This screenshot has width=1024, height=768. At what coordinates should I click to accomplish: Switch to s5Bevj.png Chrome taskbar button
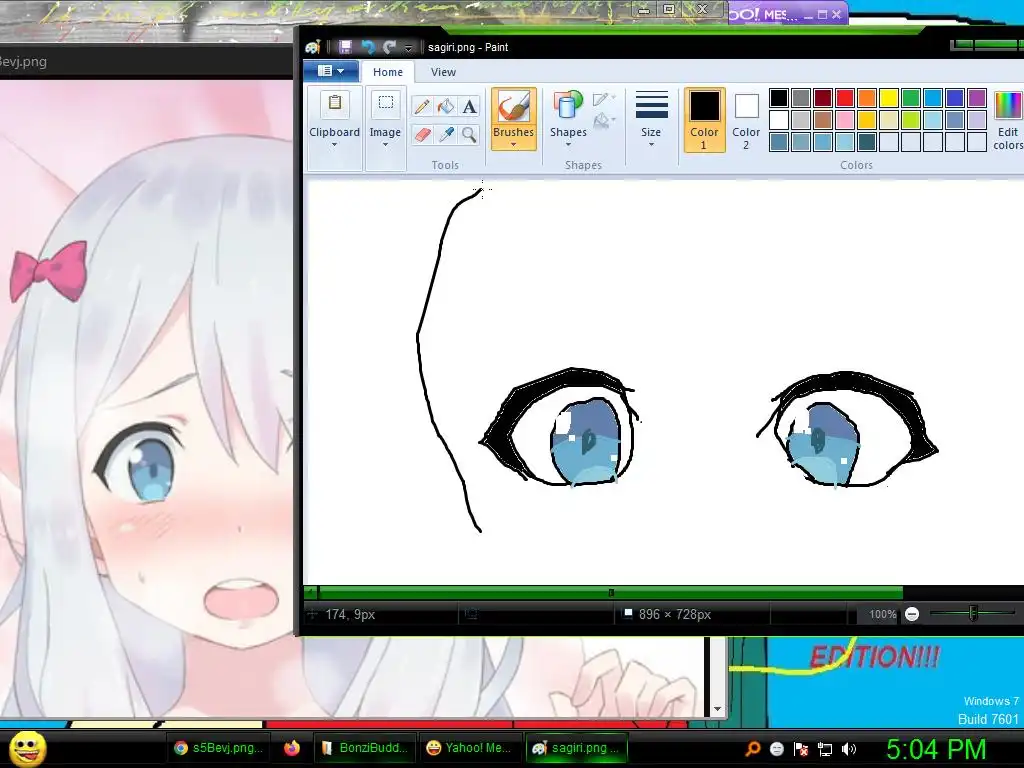[219, 748]
